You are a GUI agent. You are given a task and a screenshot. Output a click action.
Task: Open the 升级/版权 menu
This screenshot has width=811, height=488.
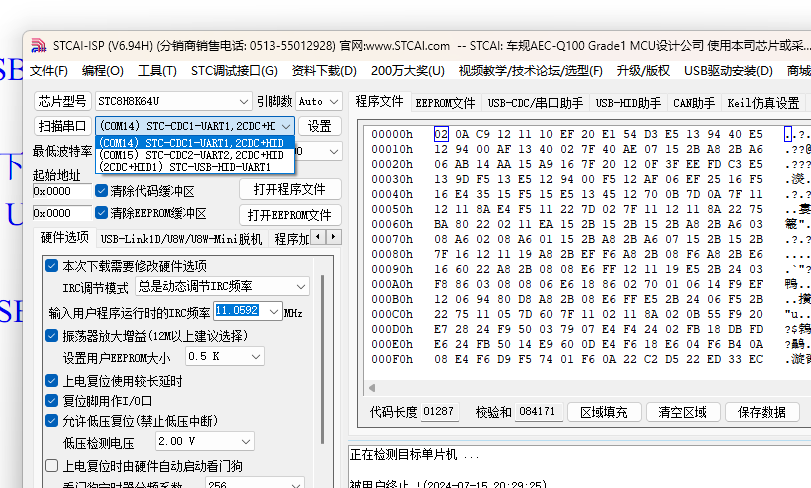coord(643,71)
